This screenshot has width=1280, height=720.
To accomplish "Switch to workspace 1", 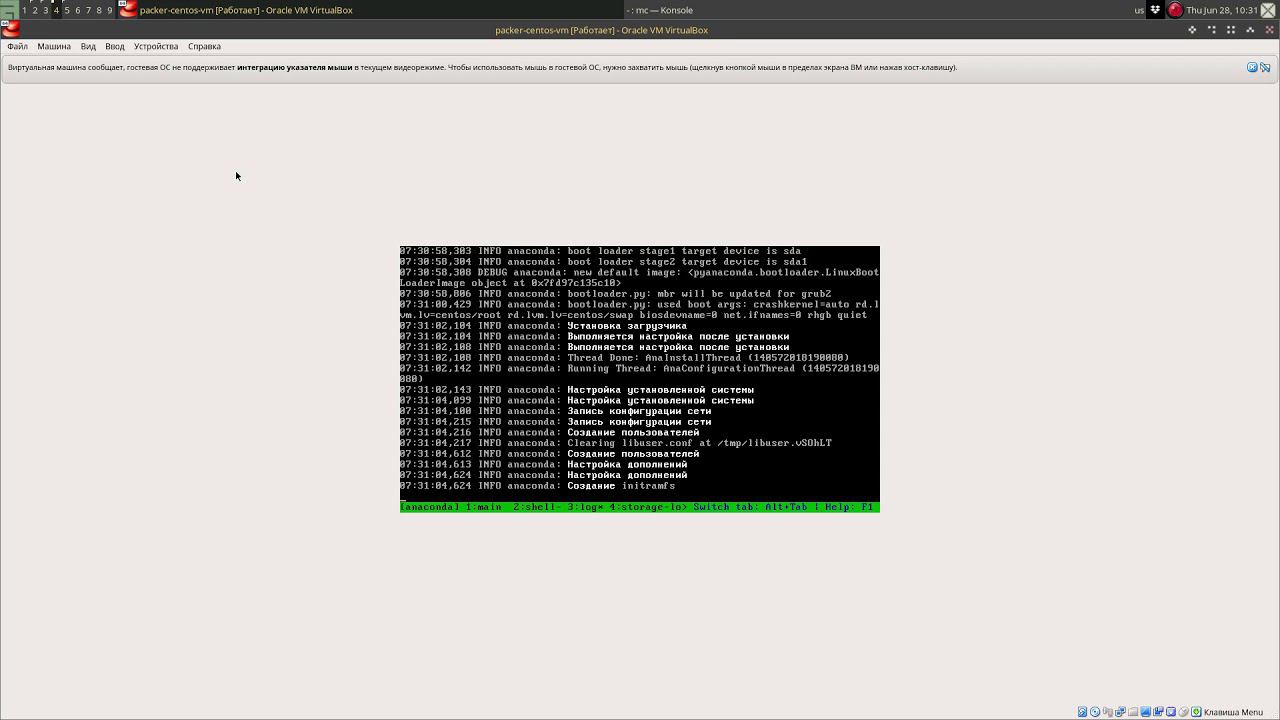I will (24, 10).
